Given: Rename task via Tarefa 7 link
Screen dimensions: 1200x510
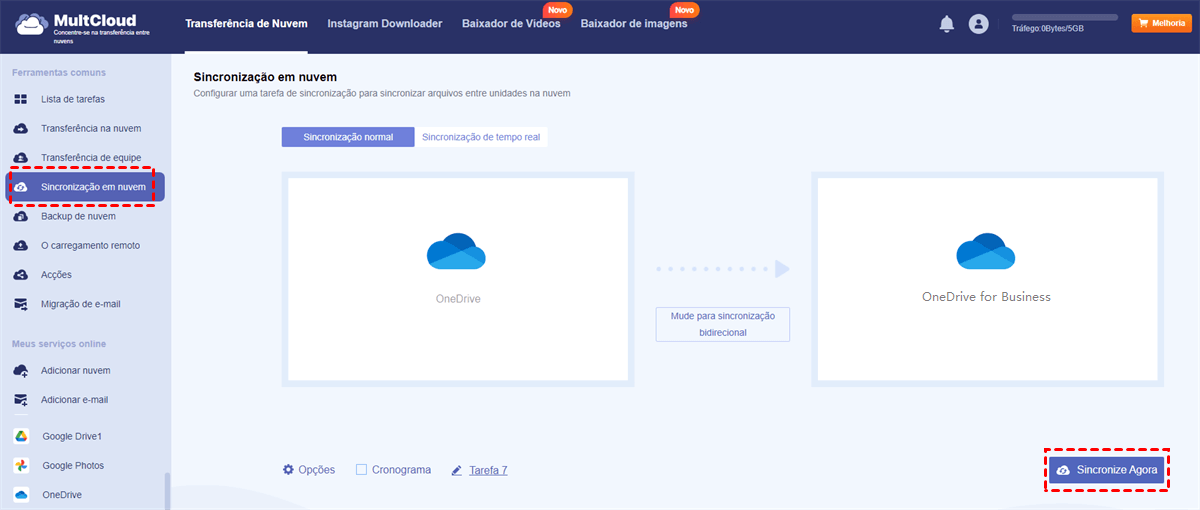Looking at the screenshot, I should [488, 470].
